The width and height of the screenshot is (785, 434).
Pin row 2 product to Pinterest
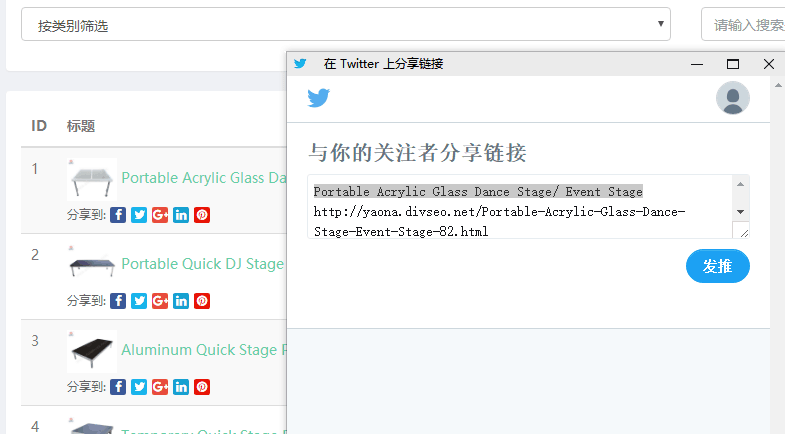tap(202, 301)
